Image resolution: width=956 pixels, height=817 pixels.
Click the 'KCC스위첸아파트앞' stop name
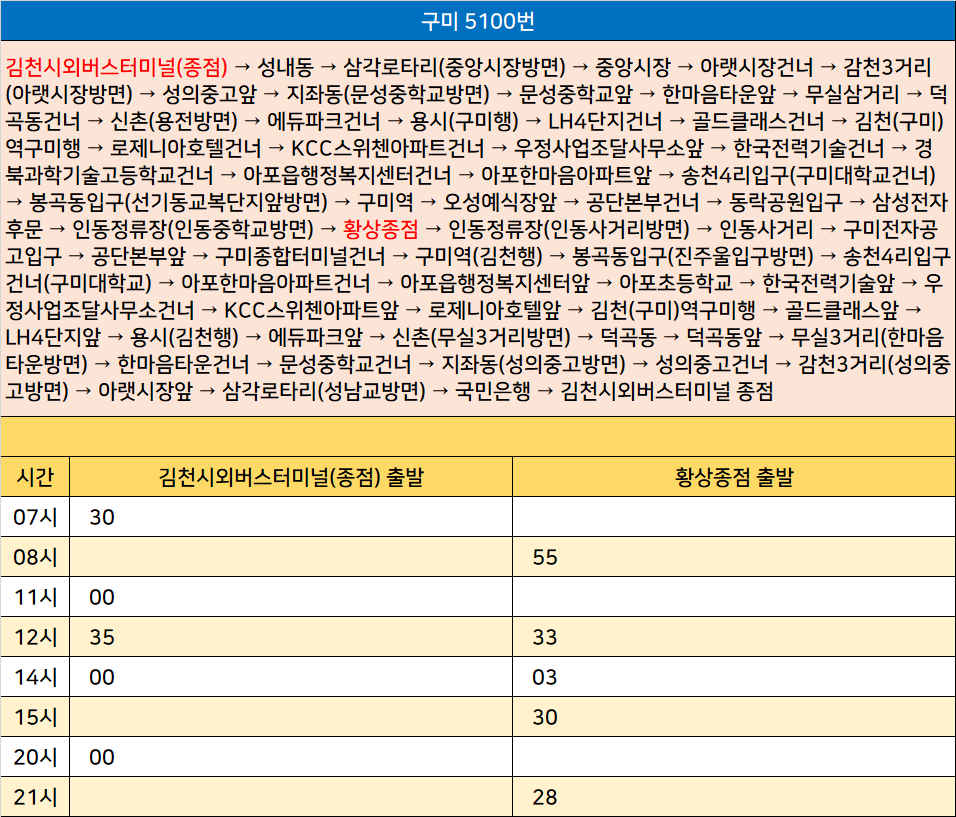[x=312, y=311]
